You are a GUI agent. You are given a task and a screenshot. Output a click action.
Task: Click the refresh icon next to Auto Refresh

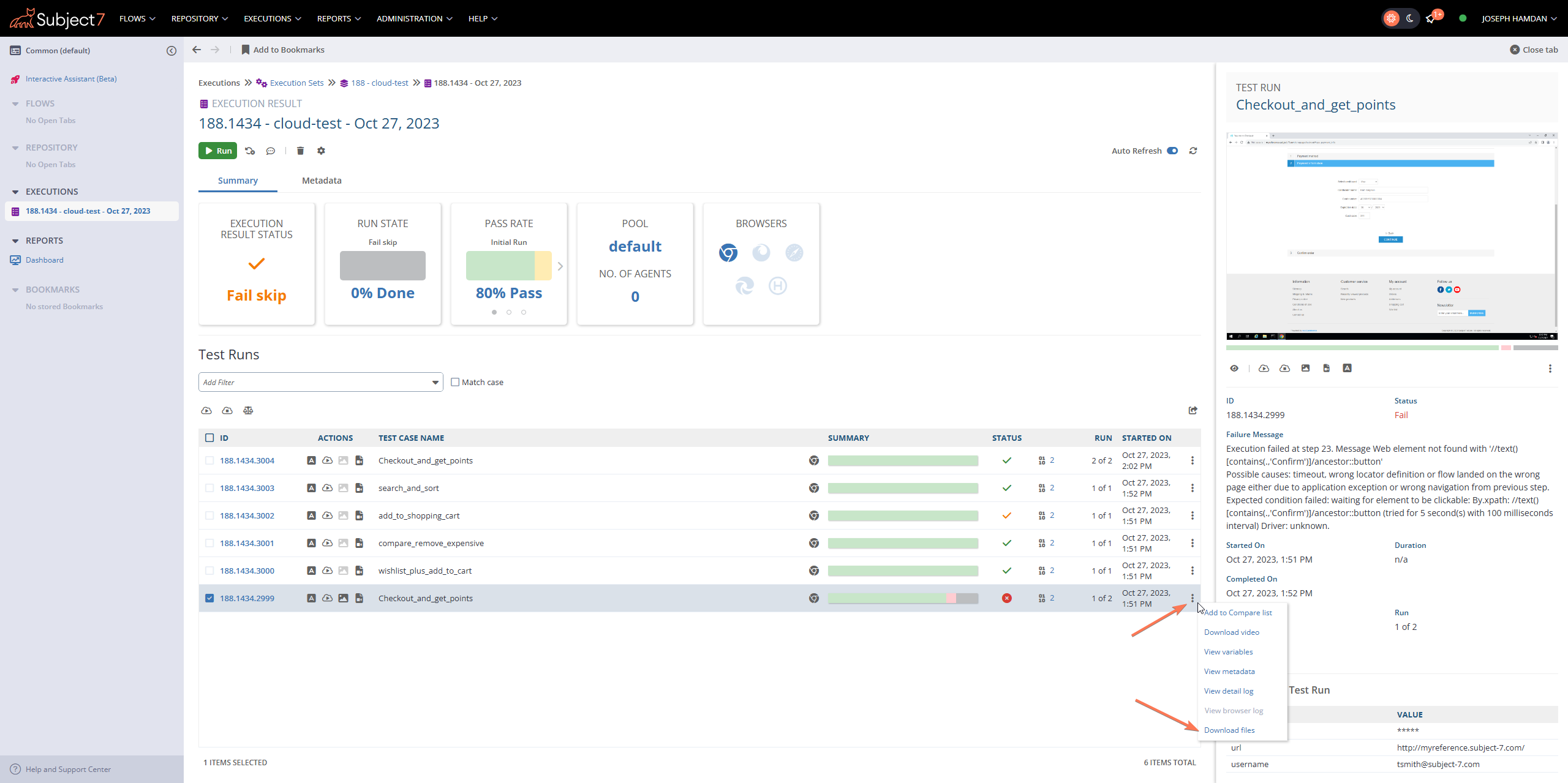click(x=1193, y=151)
